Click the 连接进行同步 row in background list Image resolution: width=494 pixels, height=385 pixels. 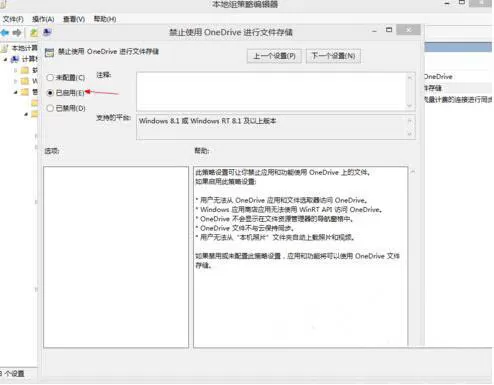(458, 99)
